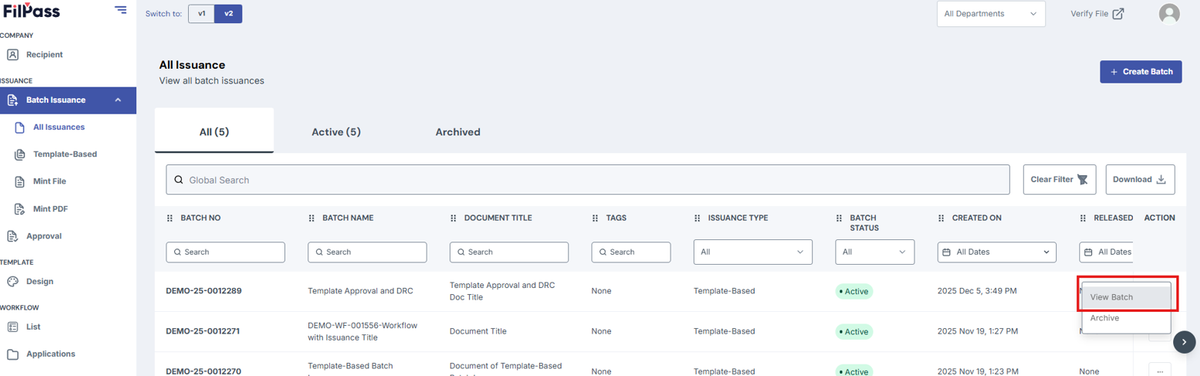This screenshot has height=376, width=1200.
Task: Click the All Issuances file icon
Action: tap(20, 127)
